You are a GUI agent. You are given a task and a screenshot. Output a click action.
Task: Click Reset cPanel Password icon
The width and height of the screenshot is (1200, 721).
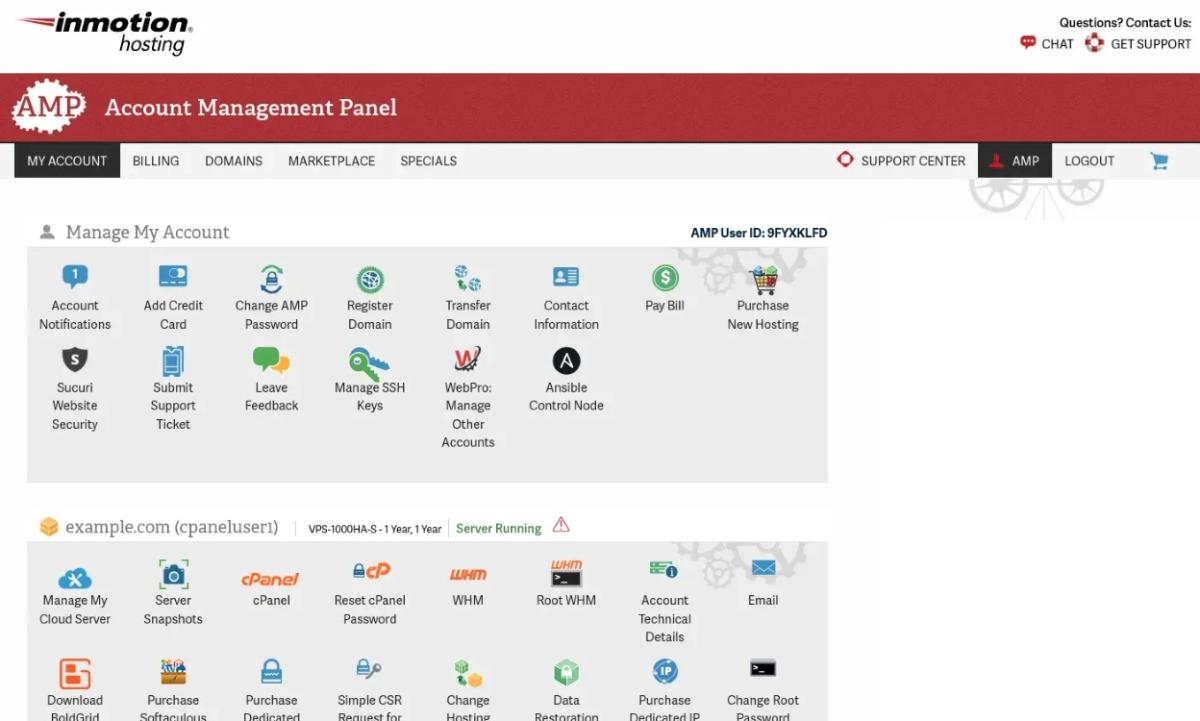point(370,571)
